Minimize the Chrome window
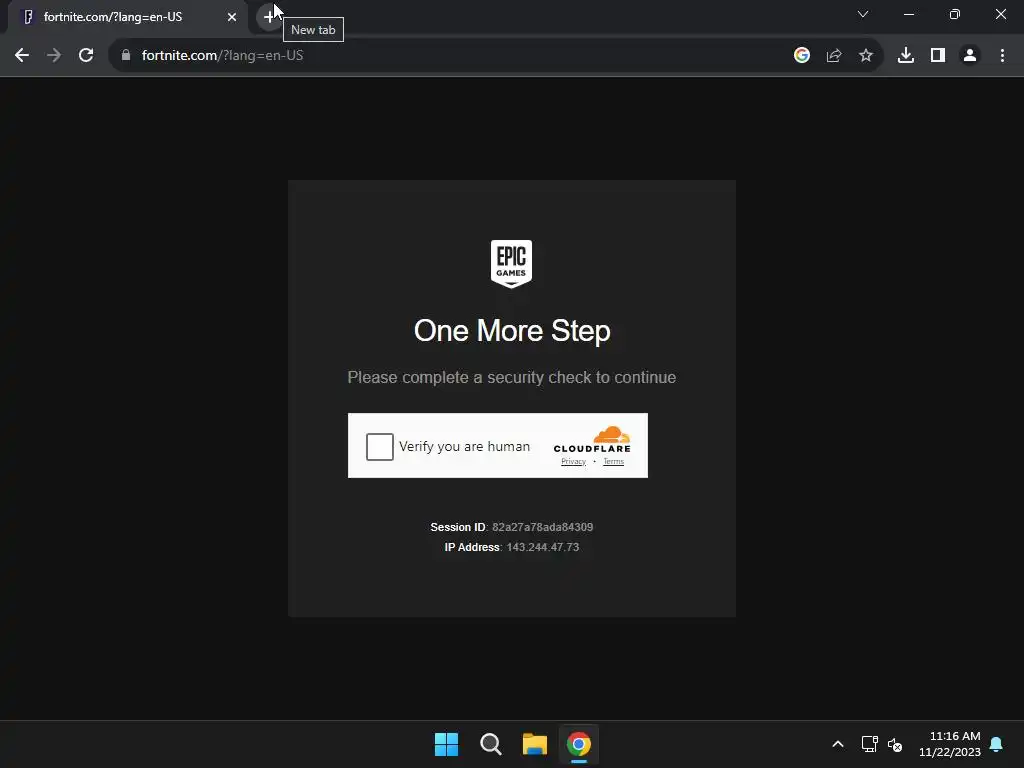This screenshot has width=1024, height=768. (x=908, y=14)
